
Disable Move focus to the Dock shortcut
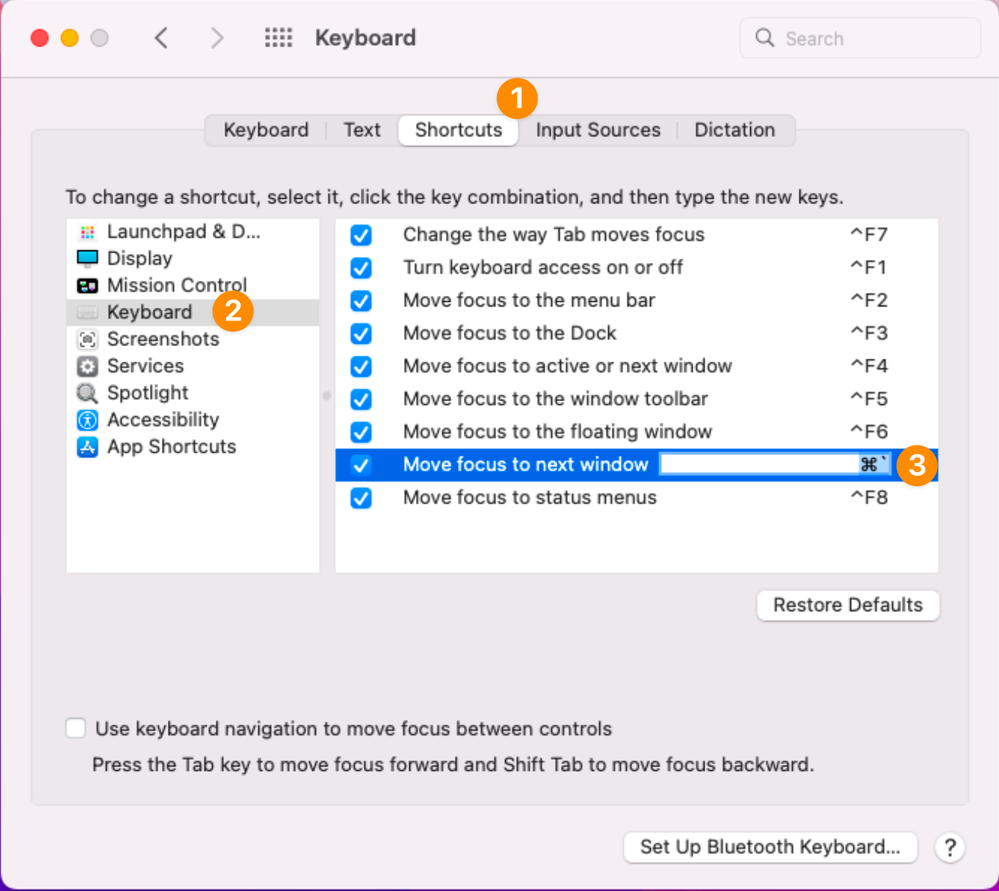tap(361, 333)
